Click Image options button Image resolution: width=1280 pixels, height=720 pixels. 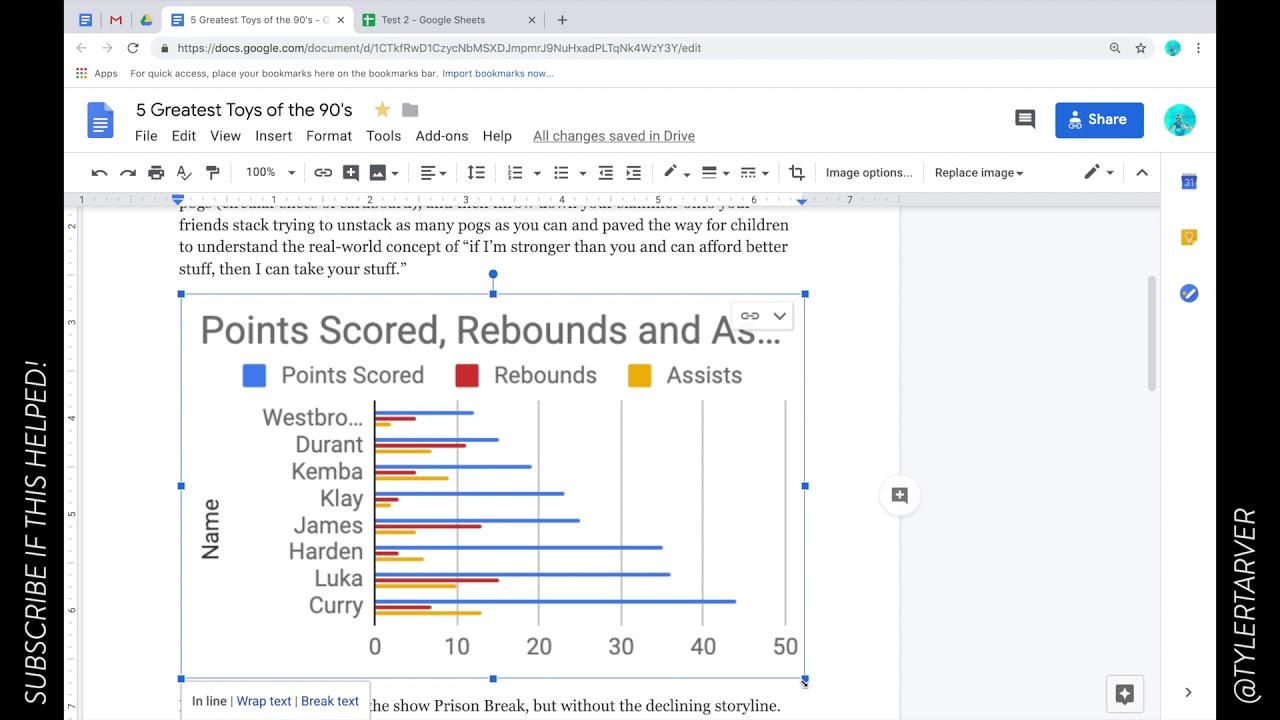868,173
